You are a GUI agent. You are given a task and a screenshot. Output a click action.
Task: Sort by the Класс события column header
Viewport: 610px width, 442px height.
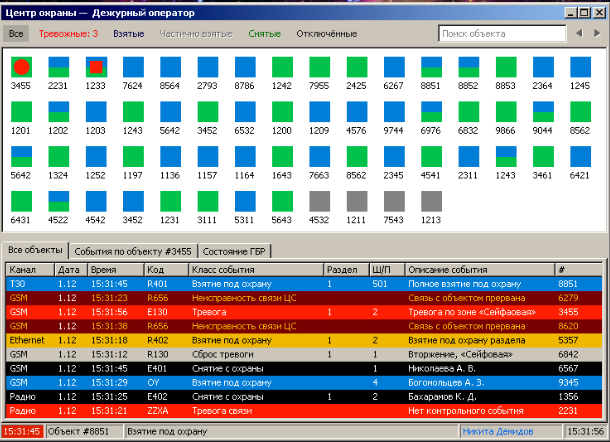256,270
